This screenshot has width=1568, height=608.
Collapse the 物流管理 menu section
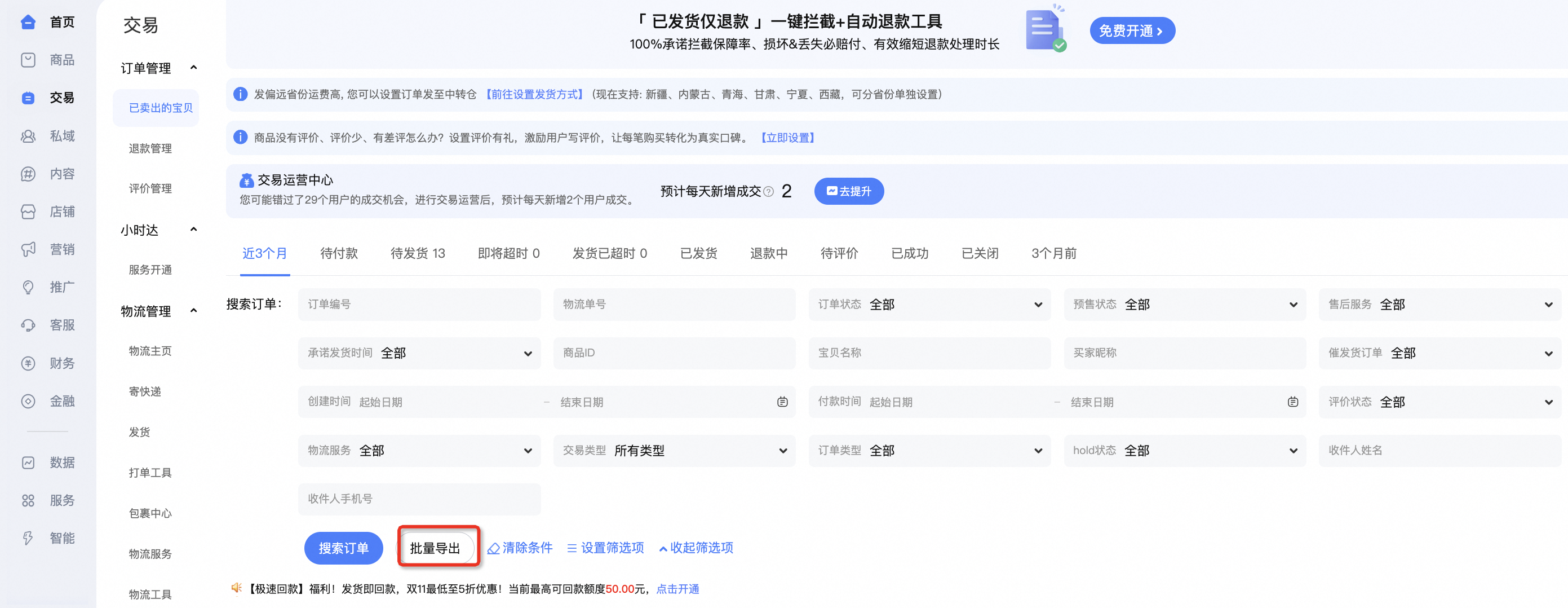pos(193,311)
